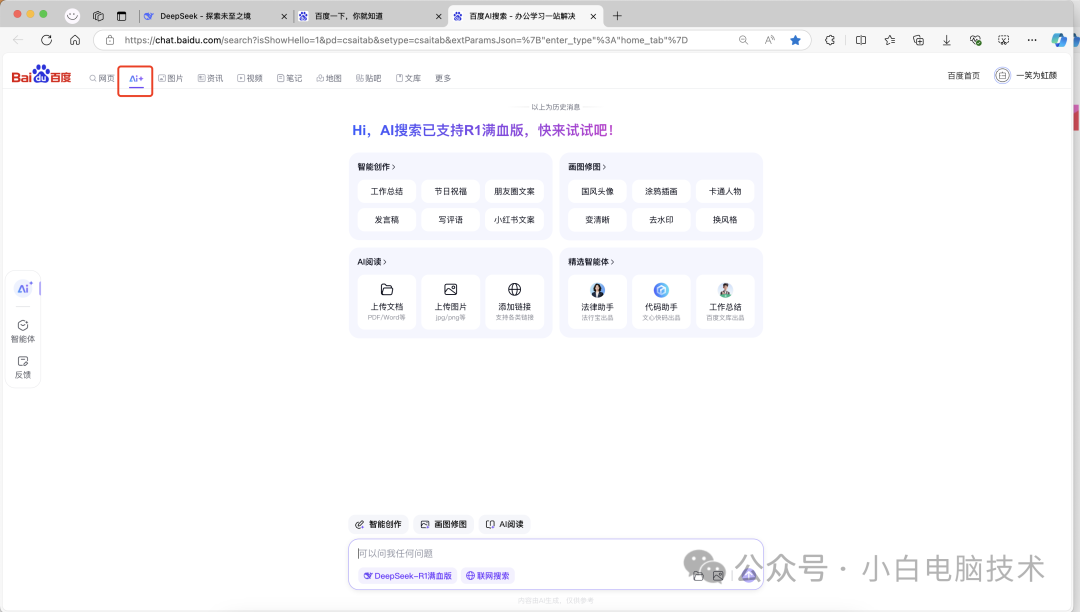
Task: Click Baidu logo
Action: (41, 75)
